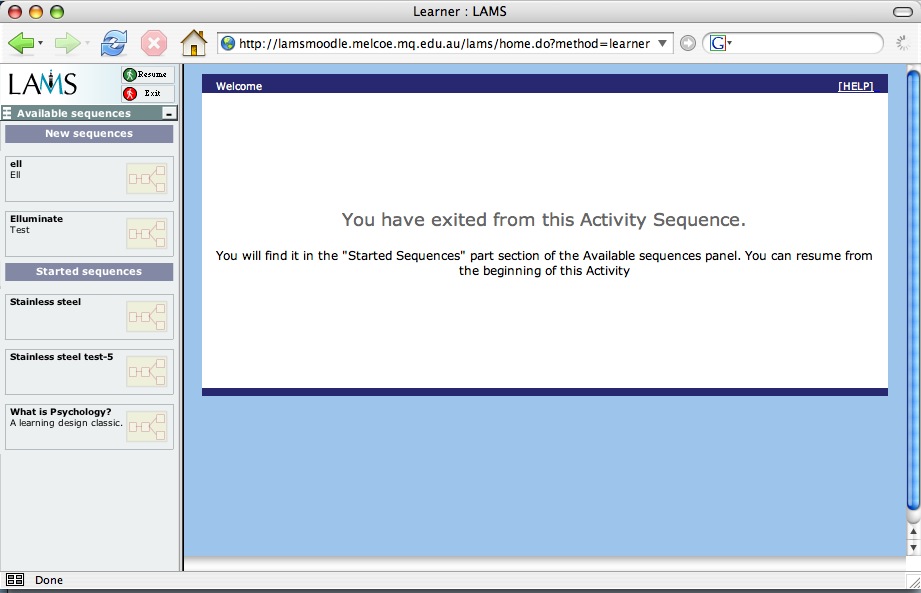921x593 pixels.
Task: Open the HELP link
Action: coord(855,86)
